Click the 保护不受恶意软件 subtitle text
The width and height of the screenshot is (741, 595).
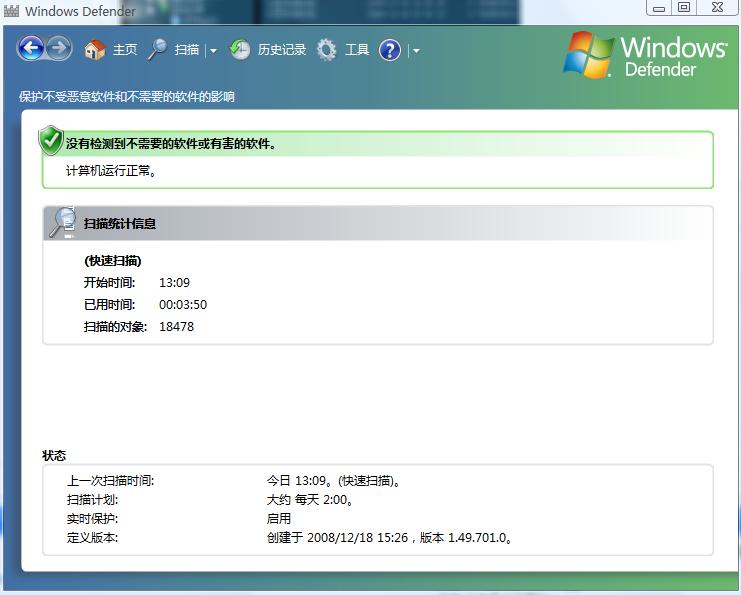click(x=127, y=97)
